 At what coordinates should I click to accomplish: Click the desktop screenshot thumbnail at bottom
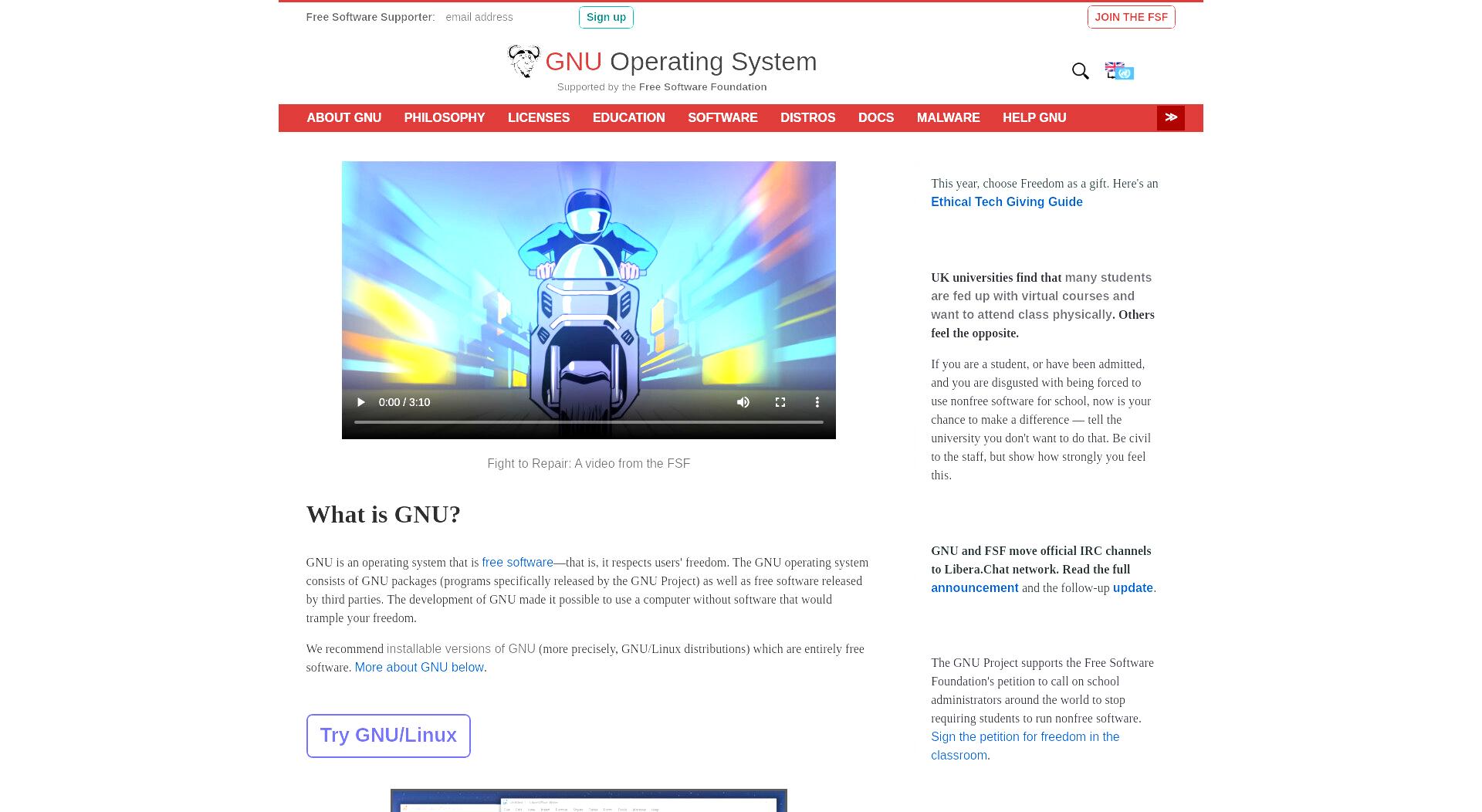tap(588, 800)
